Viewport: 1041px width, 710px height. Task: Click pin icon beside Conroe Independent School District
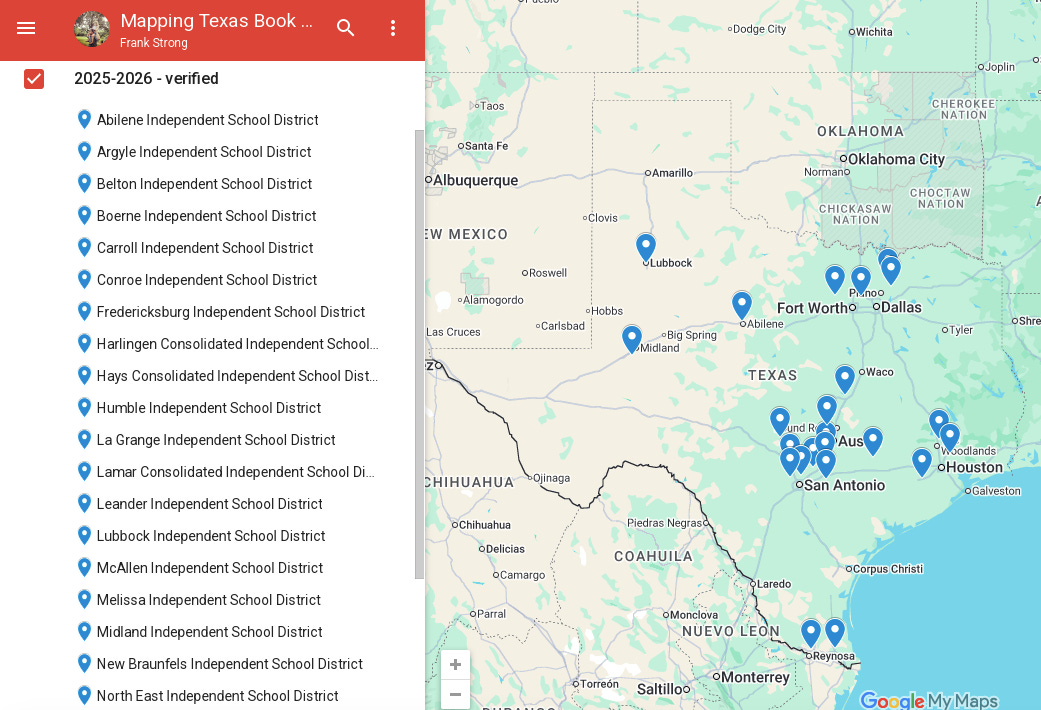[84, 280]
